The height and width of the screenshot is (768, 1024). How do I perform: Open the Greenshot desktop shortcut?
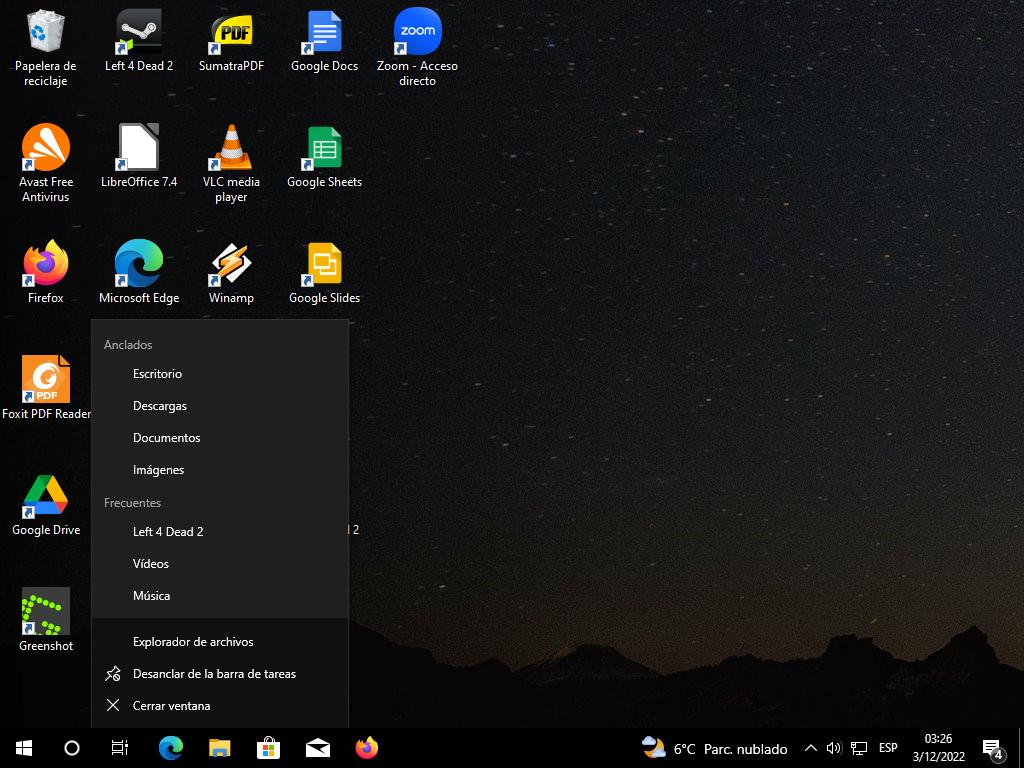pyautogui.click(x=46, y=613)
